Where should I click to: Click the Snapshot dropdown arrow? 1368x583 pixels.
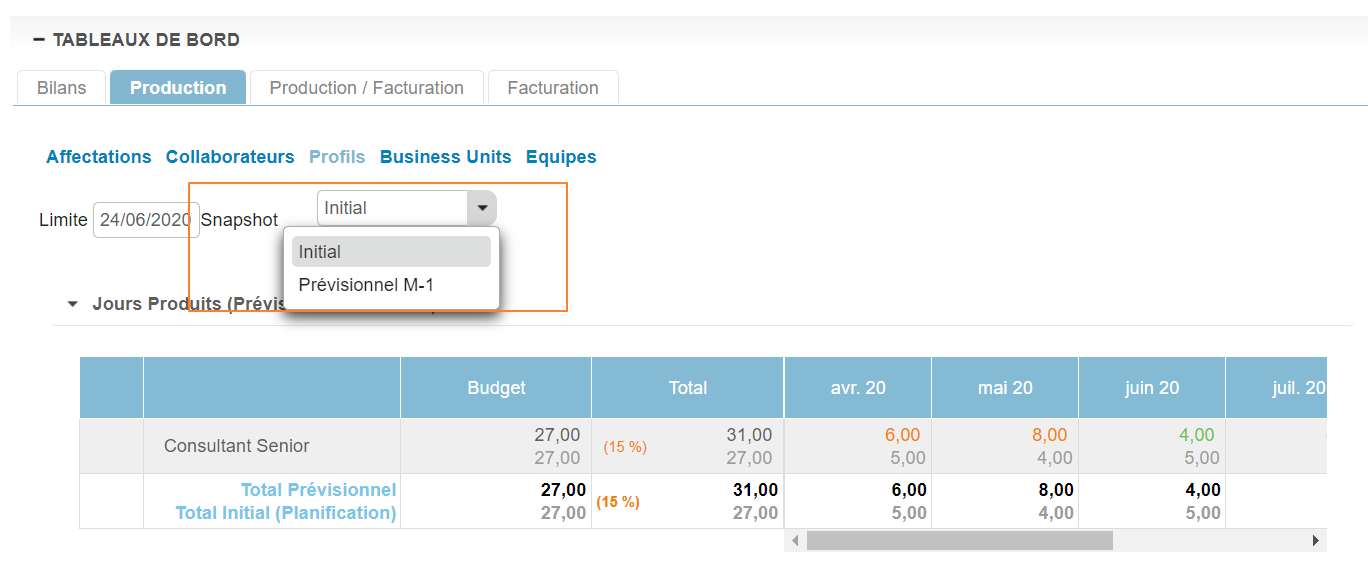(482, 208)
